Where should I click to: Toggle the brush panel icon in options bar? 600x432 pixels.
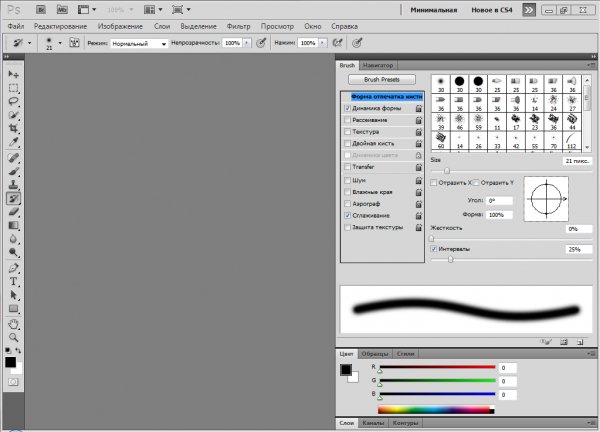pyautogui.click(x=74, y=43)
